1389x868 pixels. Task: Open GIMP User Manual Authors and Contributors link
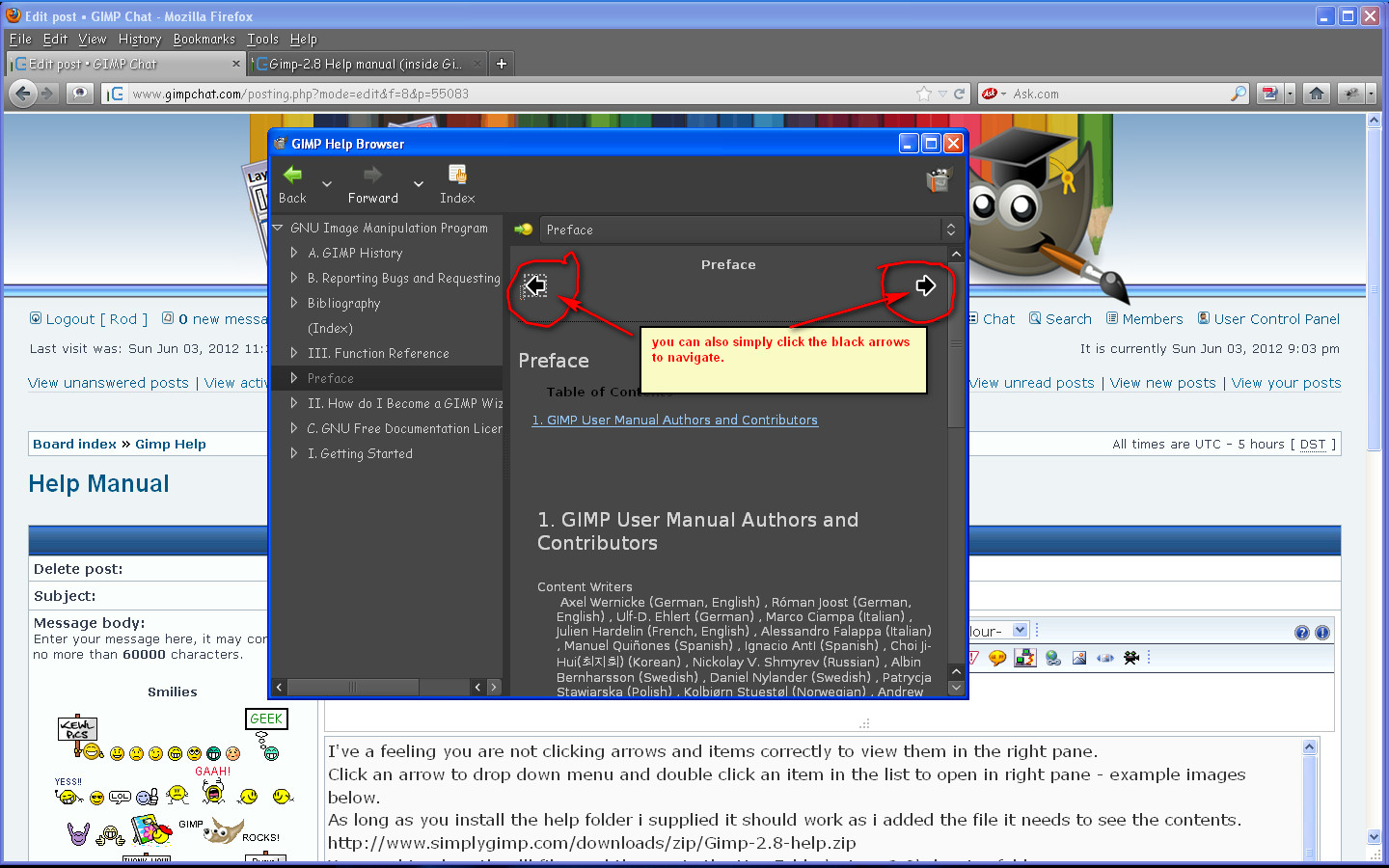(674, 420)
